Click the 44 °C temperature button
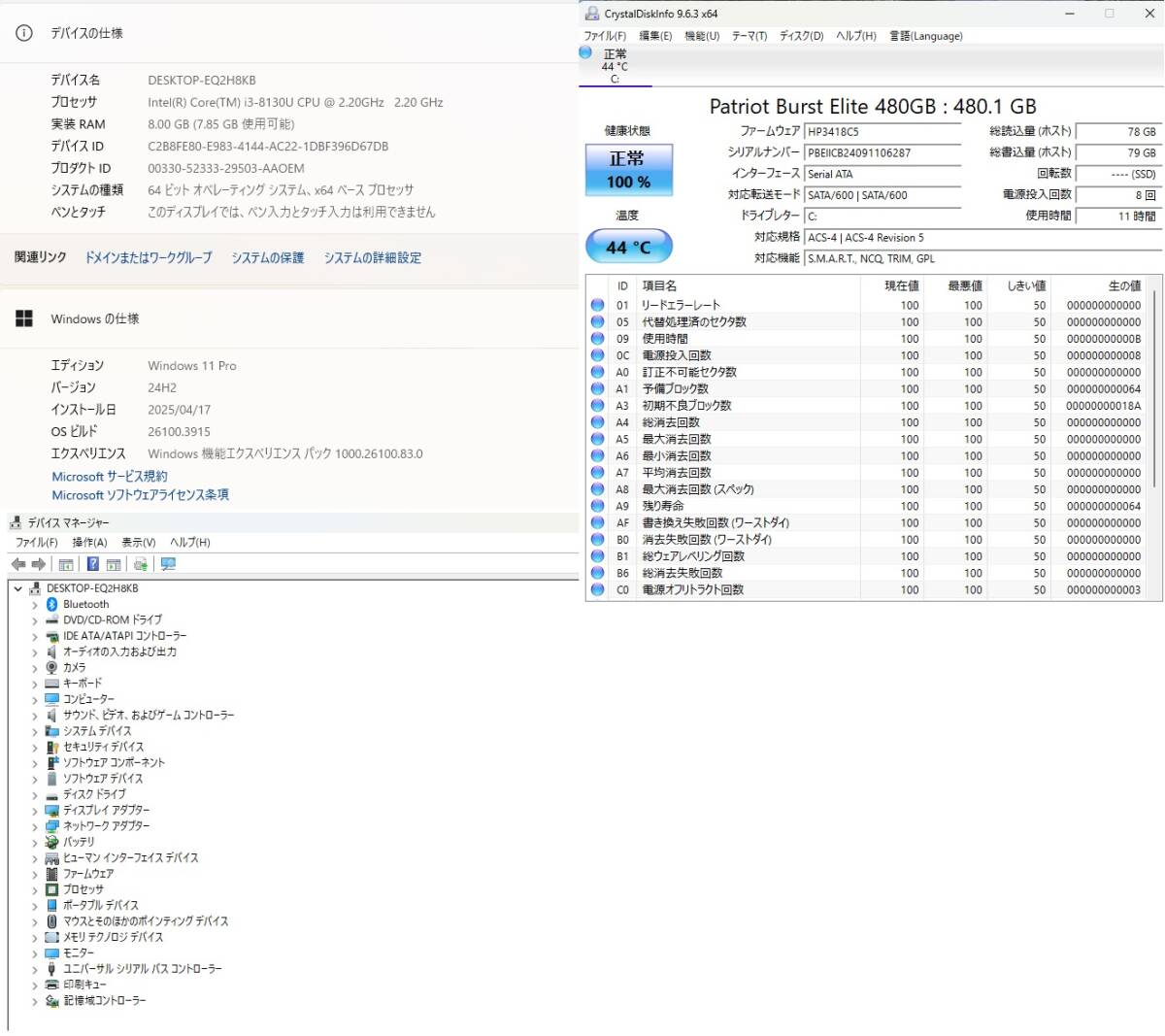The image size is (1165, 1036). pyautogui.click(x=628, y=247)
